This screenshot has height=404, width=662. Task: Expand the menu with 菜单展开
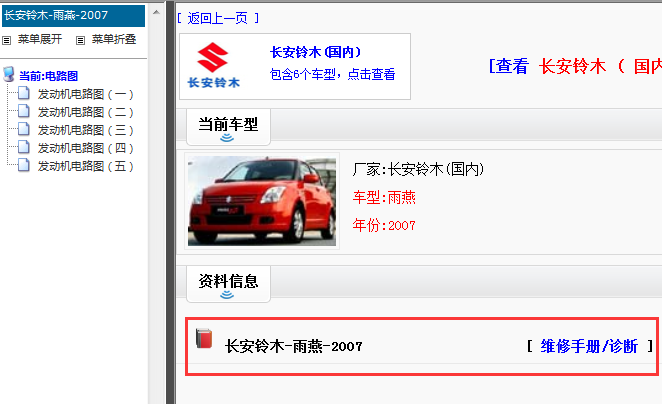point(40,39)
